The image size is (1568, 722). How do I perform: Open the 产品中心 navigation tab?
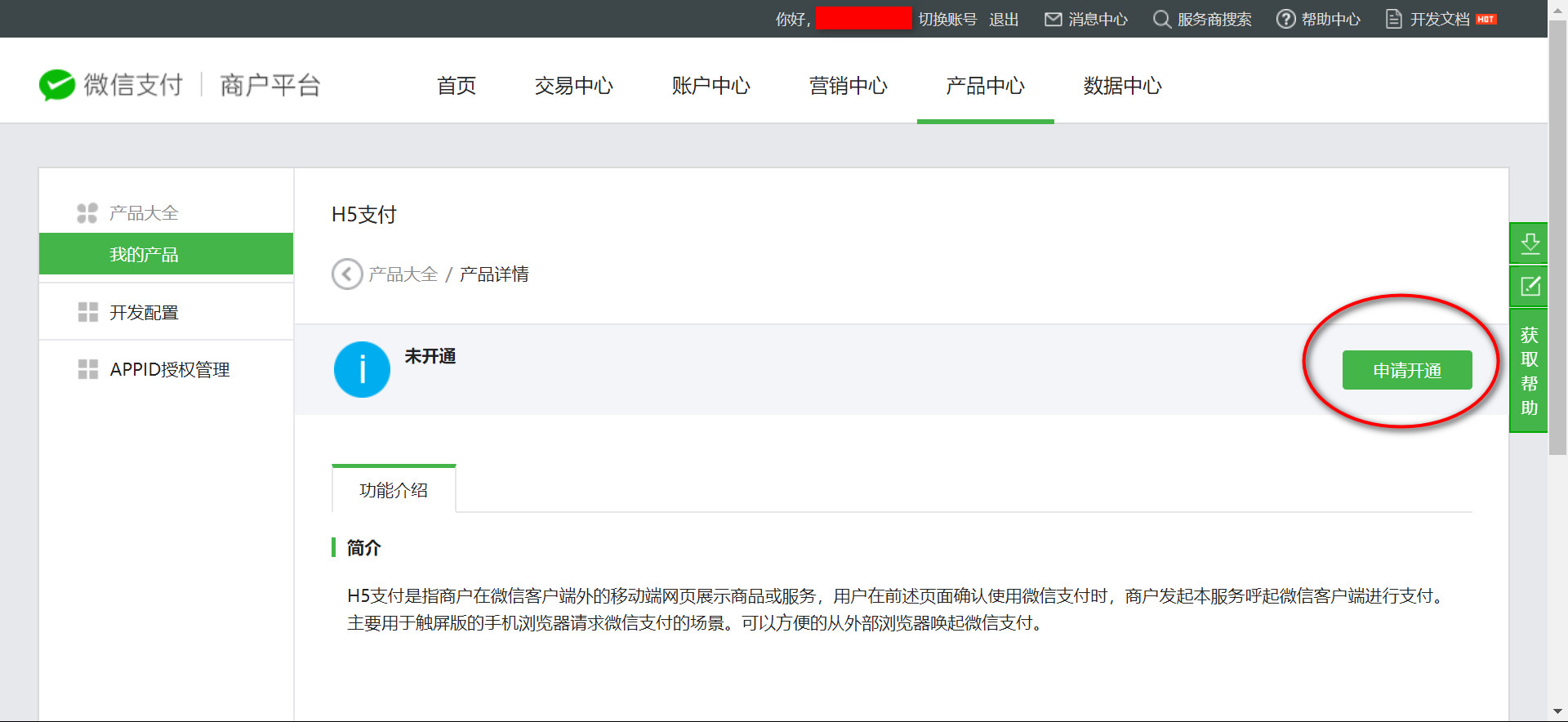(986, 85)
